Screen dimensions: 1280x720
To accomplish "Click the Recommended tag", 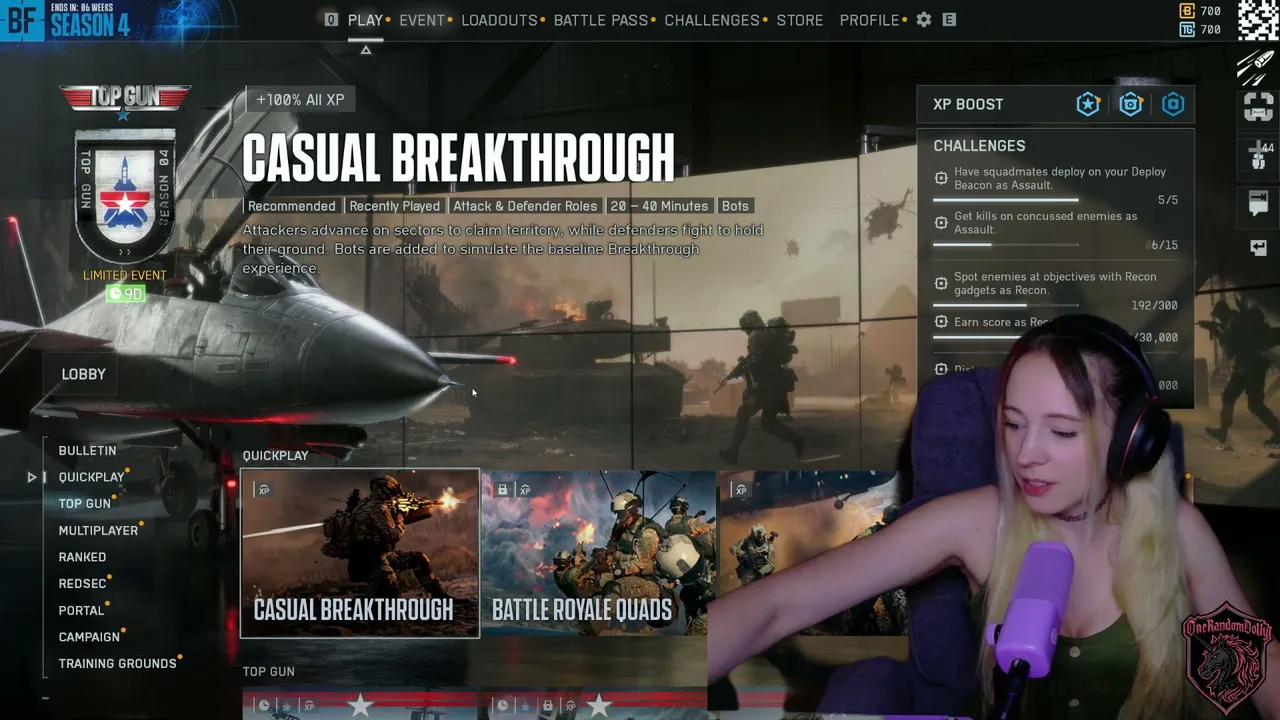I will (x=291, y=206).
